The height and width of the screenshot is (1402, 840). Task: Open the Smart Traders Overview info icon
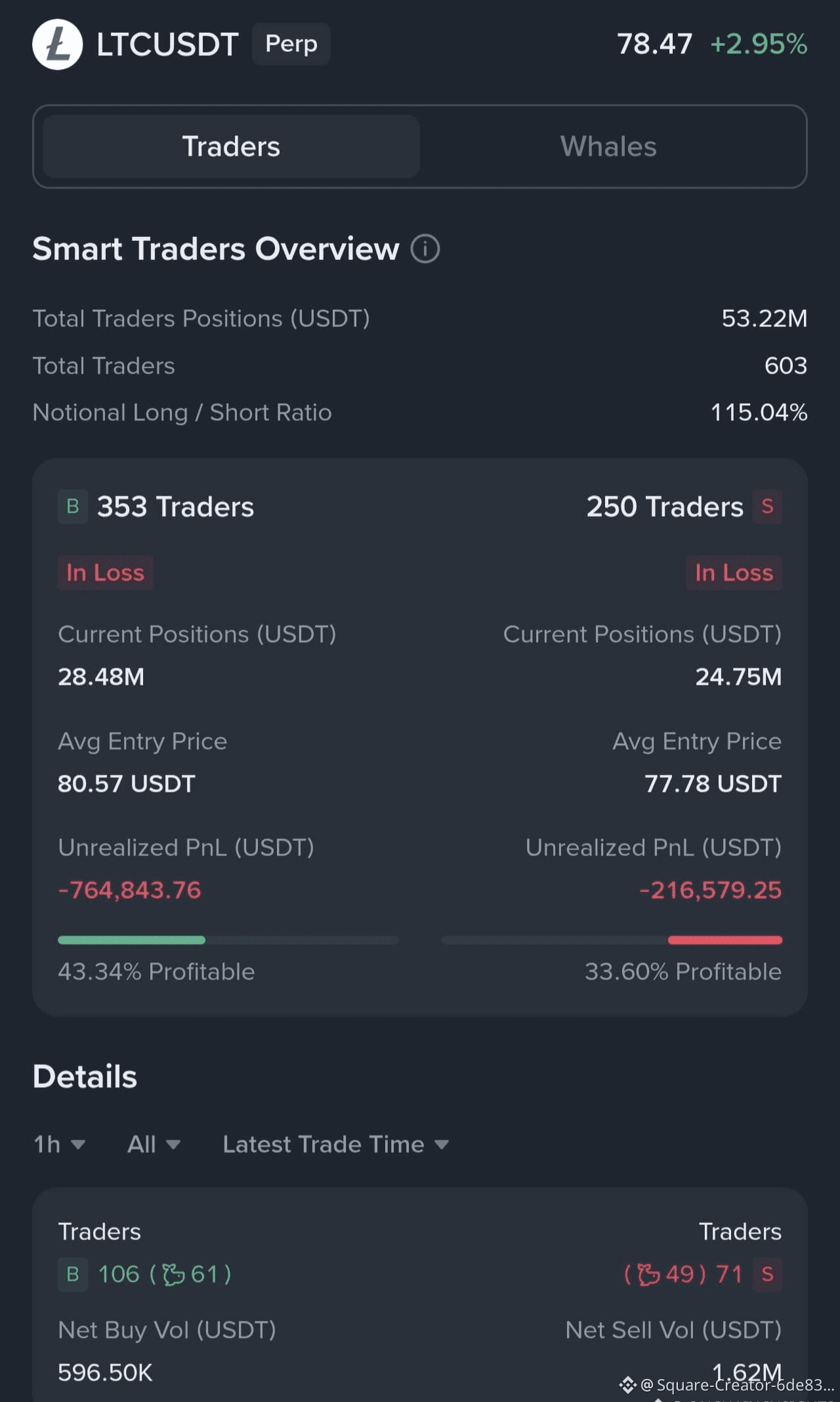coord(425,249)
